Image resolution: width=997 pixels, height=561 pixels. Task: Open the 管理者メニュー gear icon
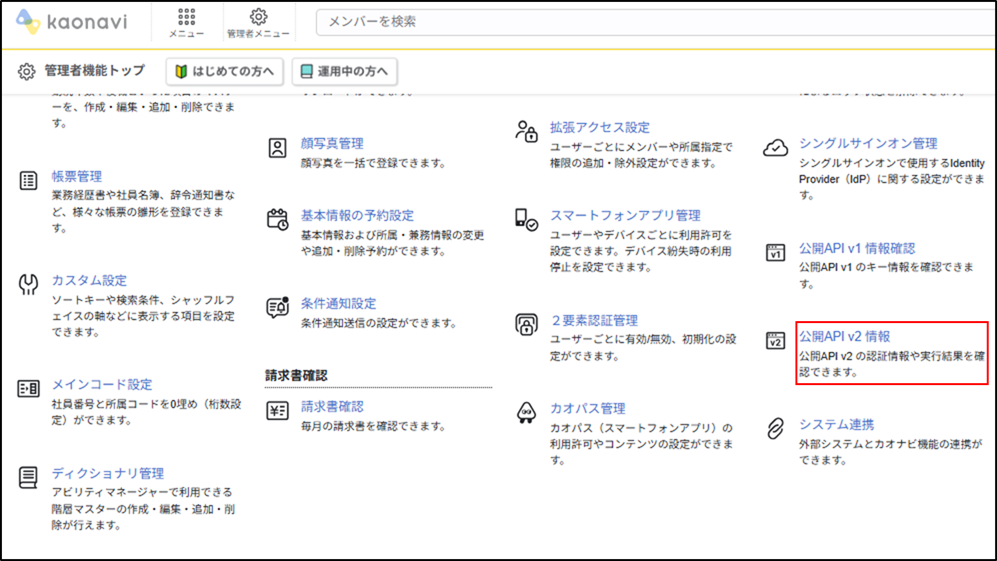(x=258, y=17)
